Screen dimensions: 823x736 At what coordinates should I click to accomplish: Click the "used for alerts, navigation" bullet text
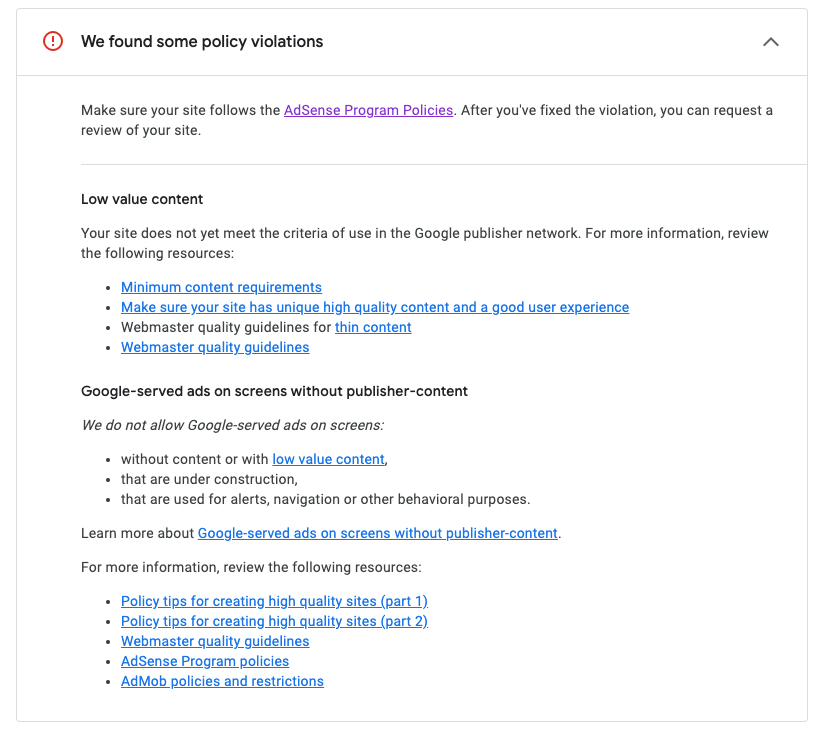[325, 500]
